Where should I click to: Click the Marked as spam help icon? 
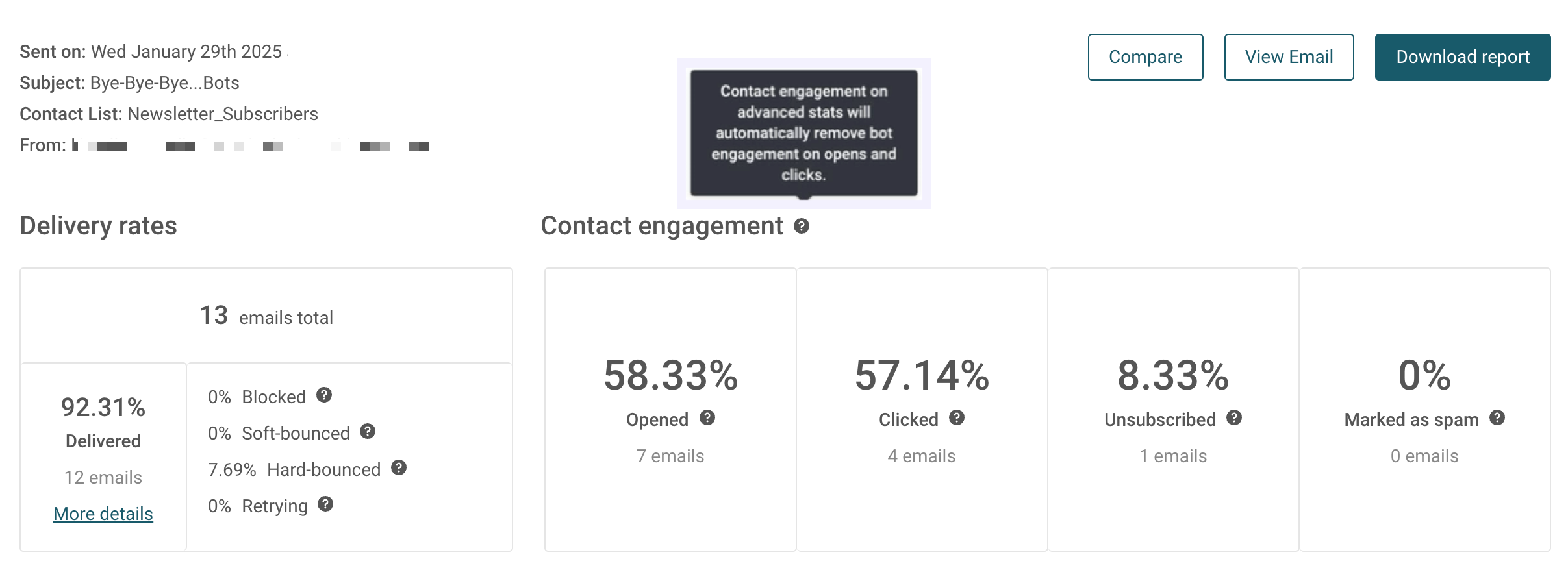[x=1497, y=417]
